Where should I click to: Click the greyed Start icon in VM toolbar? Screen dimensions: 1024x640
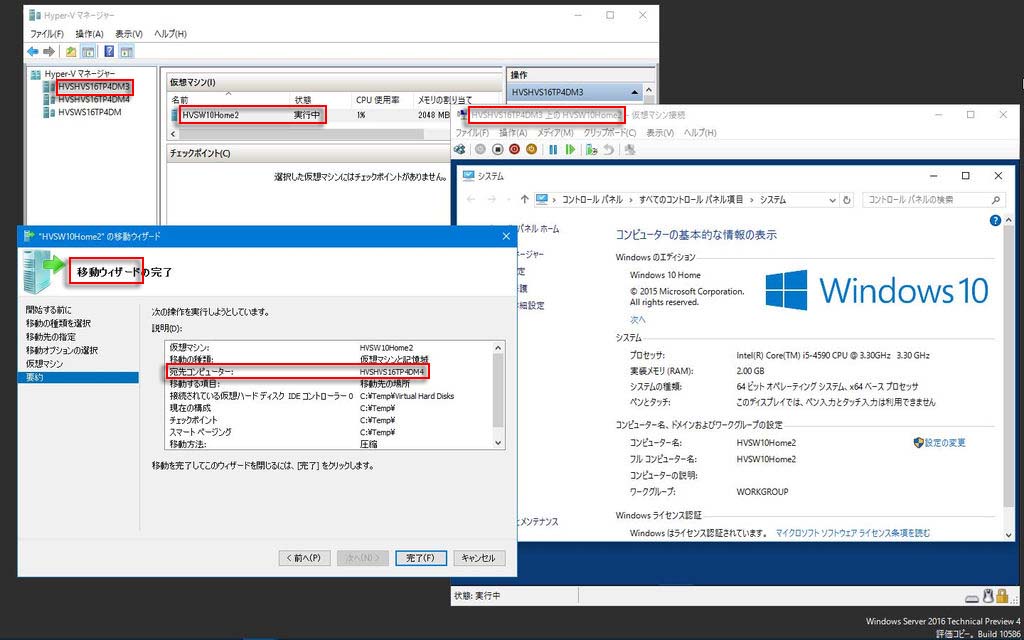480,150
